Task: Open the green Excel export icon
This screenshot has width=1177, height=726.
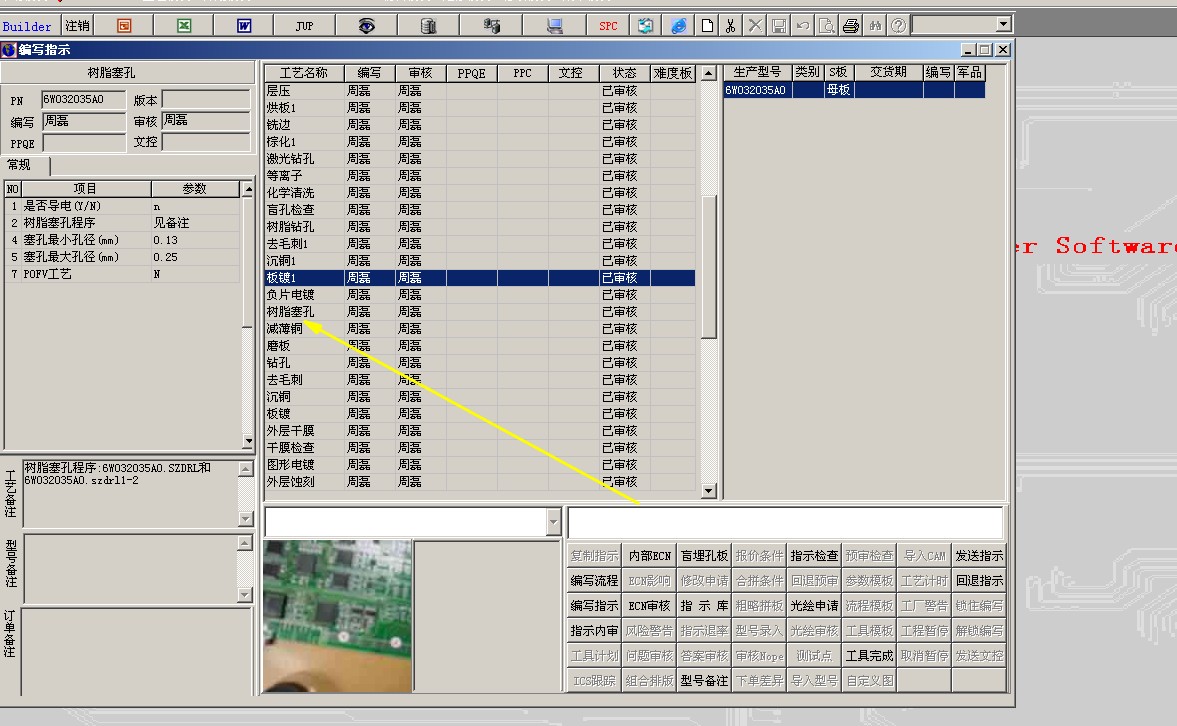Action: [184, 26]
